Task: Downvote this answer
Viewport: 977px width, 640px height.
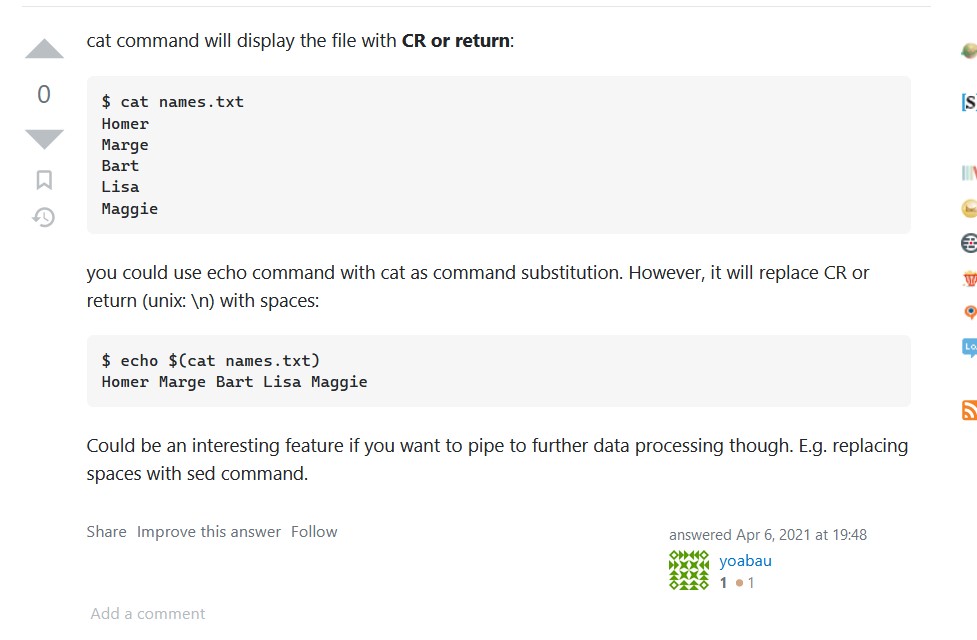Action: pos(44,138)
